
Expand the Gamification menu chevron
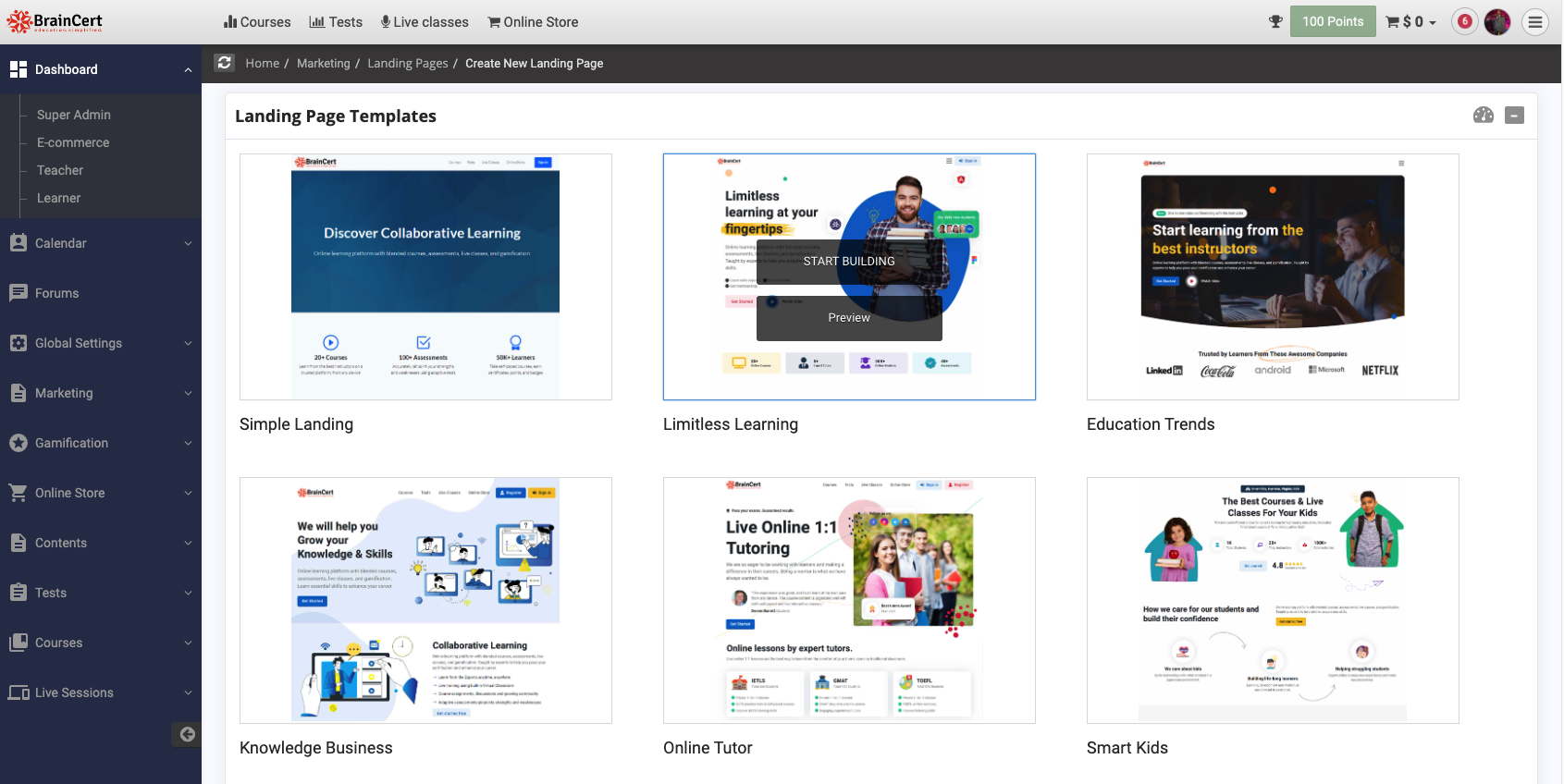coord(188,443)
